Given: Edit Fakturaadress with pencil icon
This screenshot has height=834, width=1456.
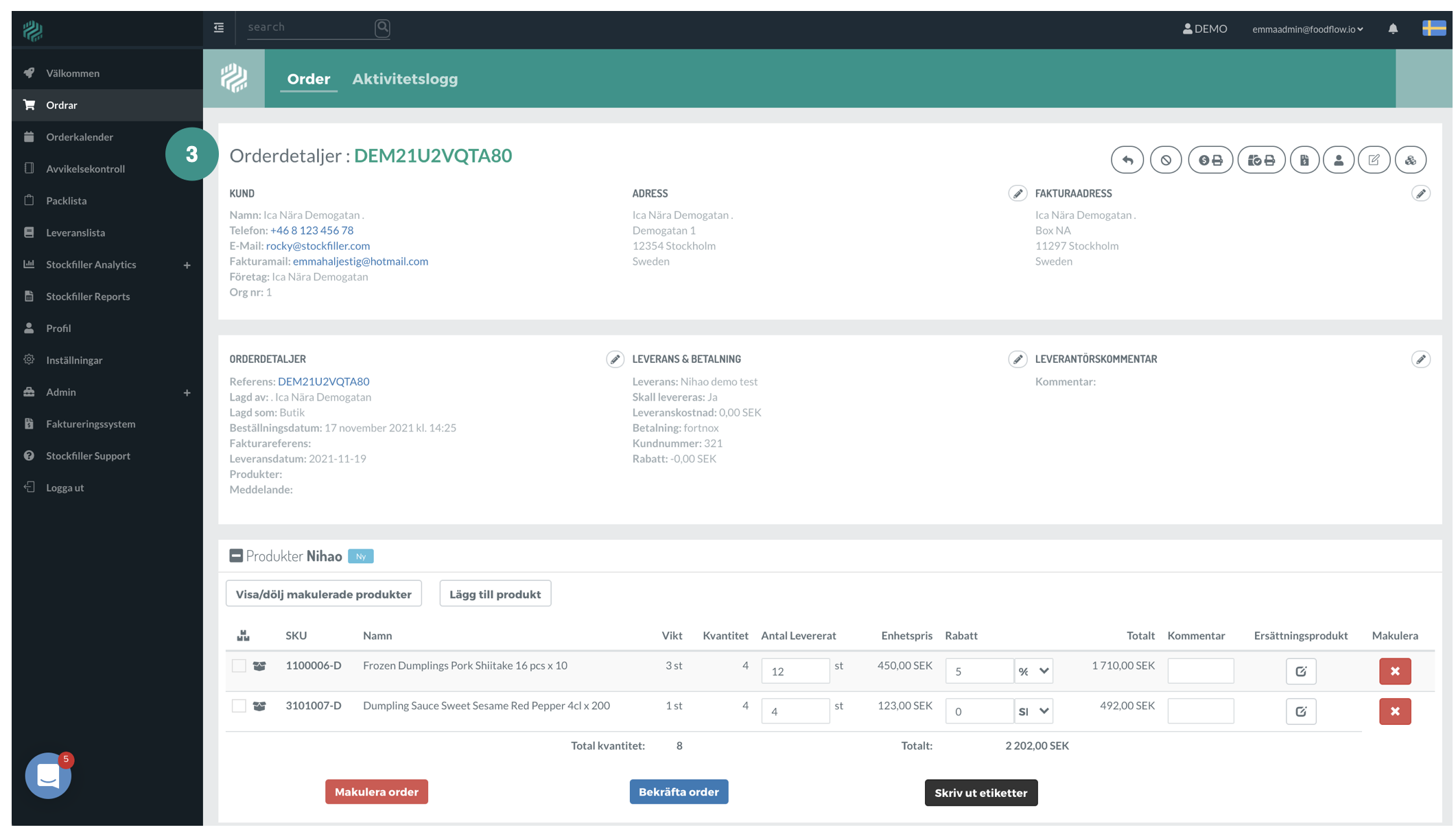Looking at the screenshot, I should coord(1420,194).
